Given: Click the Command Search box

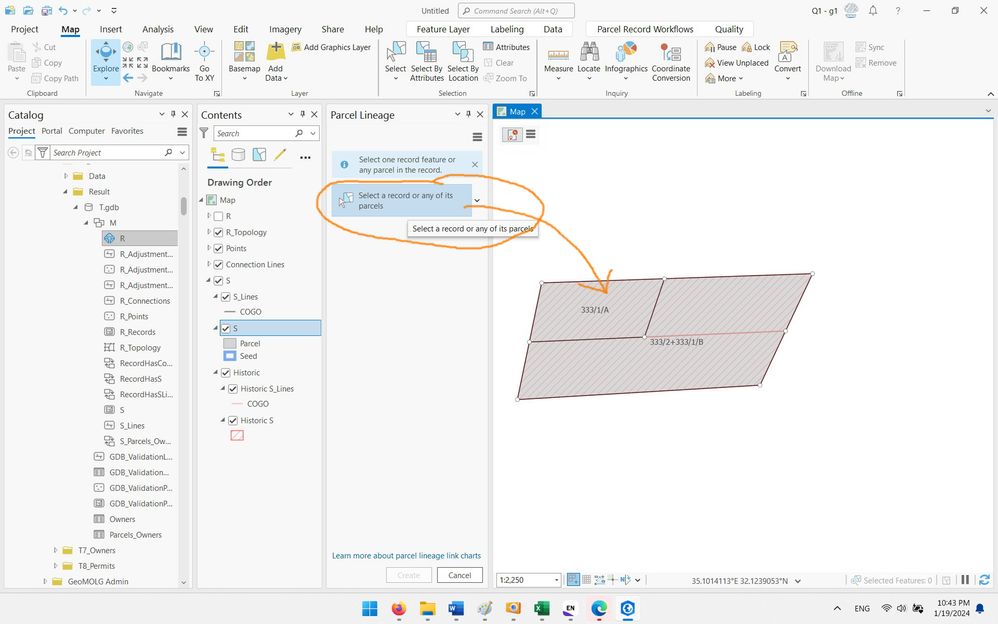Looking at the screenshot, I should point(516,11).
